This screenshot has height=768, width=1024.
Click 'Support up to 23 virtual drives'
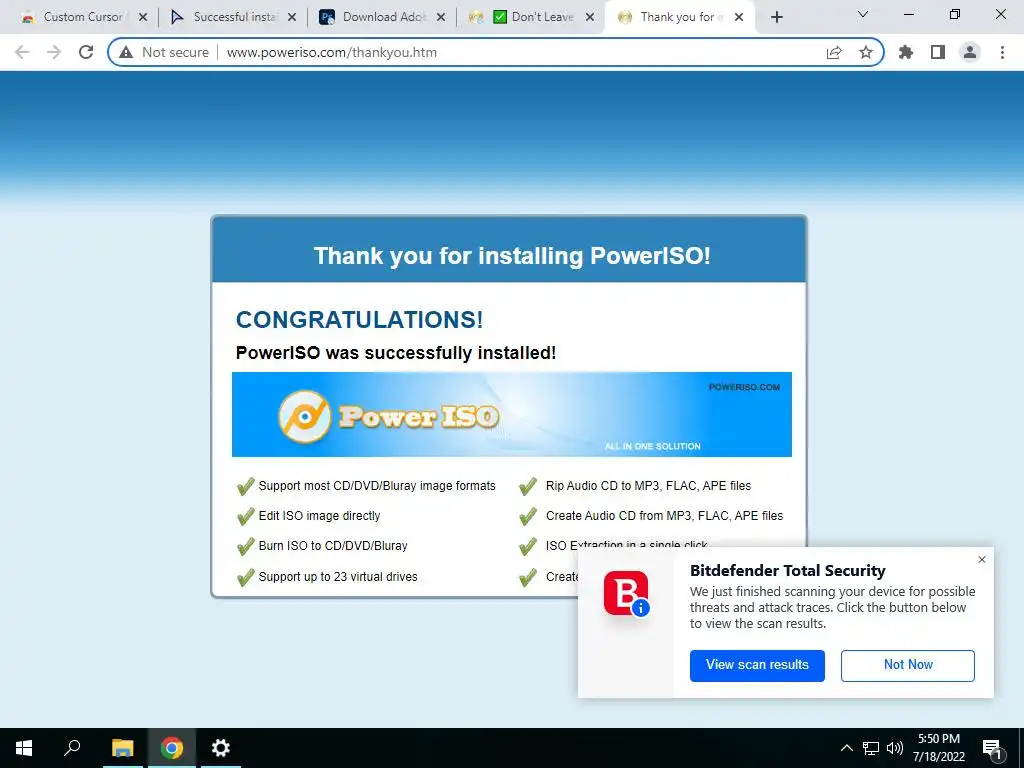338,577
